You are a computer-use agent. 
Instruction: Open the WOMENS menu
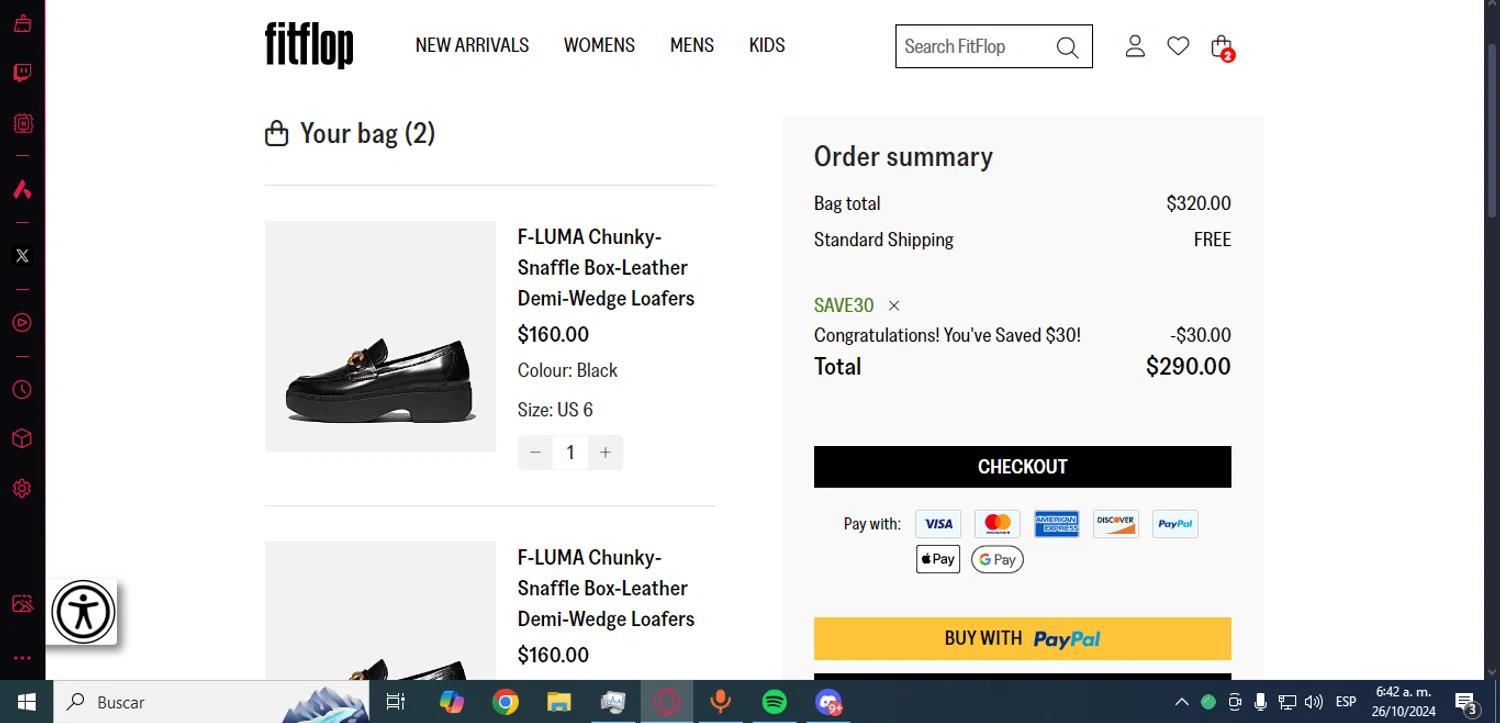[599, 46]
